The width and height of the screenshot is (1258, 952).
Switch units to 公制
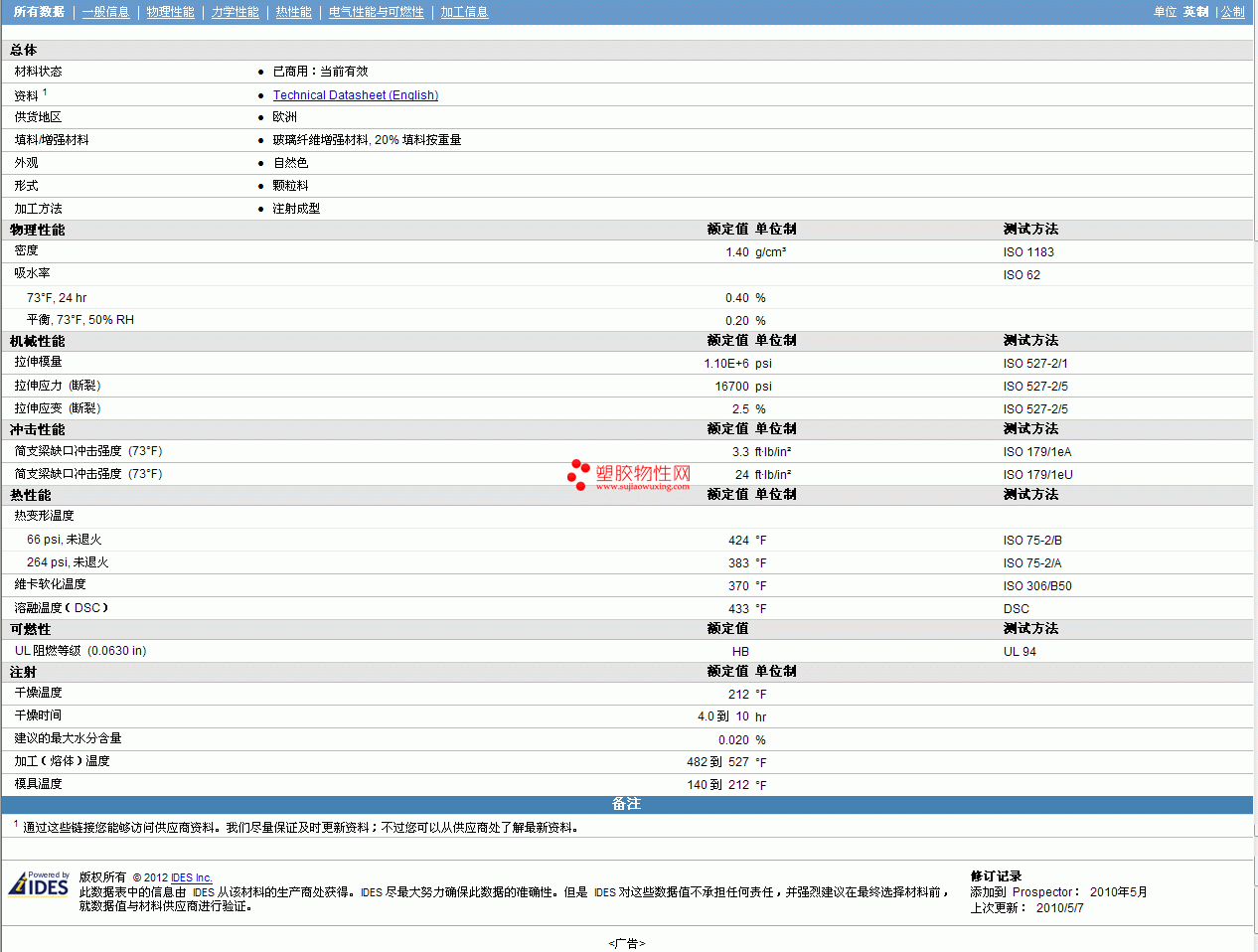(1232, 12)
